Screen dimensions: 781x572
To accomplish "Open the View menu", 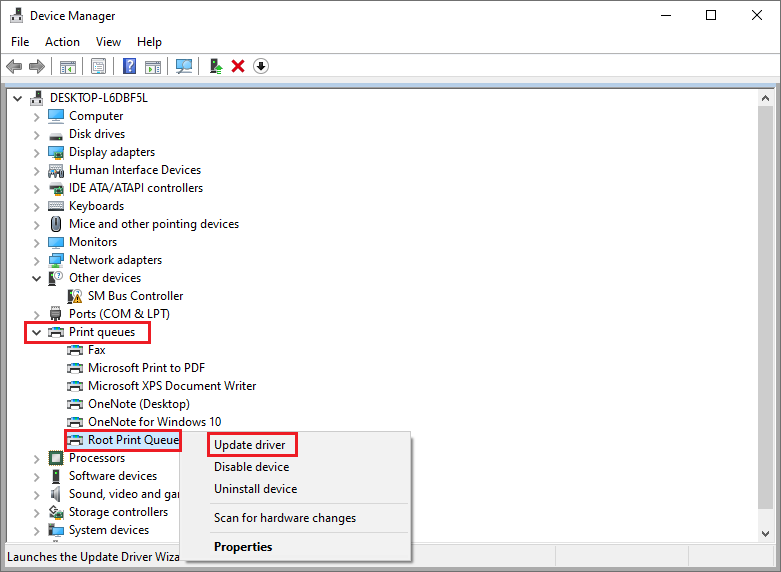I will pos(108,42).
